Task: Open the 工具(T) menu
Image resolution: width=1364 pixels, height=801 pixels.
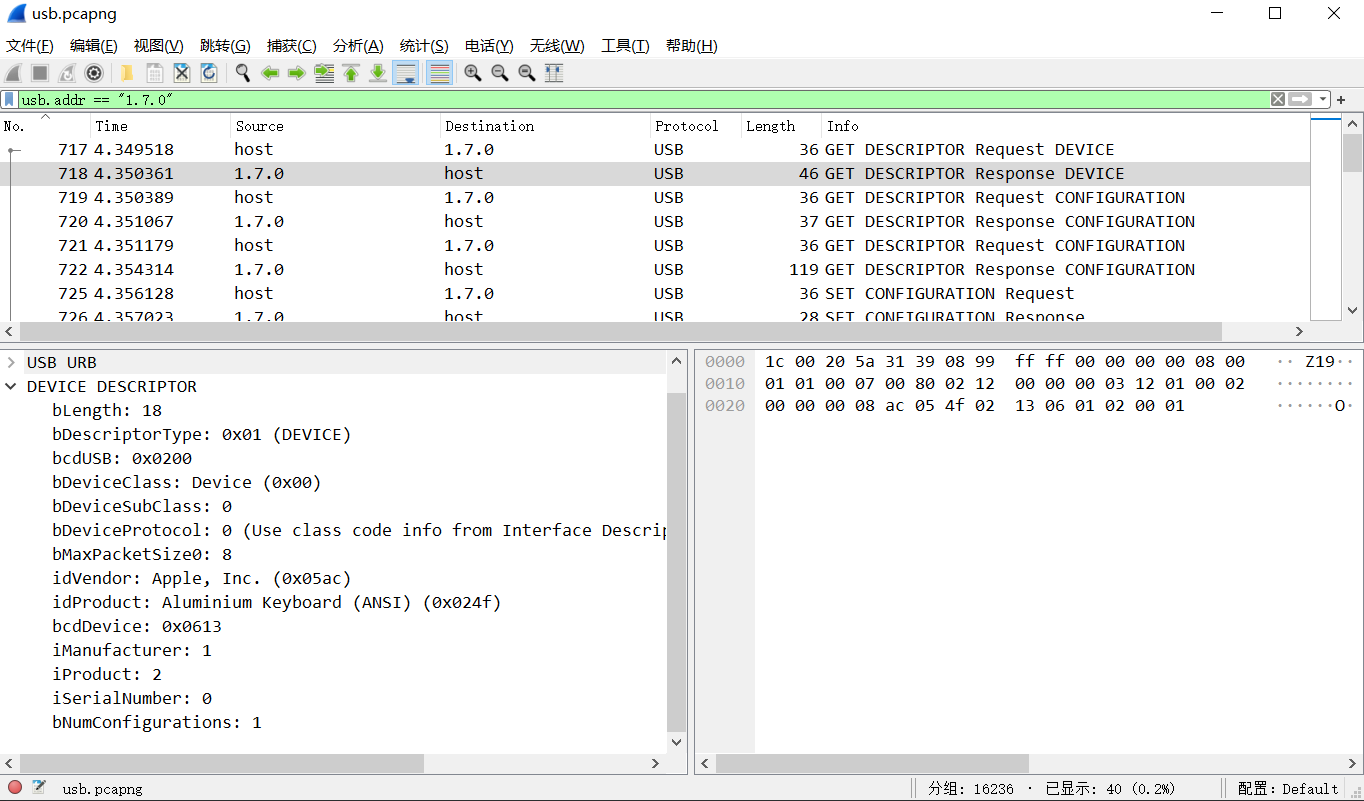Action: click(x=625, y=46)
